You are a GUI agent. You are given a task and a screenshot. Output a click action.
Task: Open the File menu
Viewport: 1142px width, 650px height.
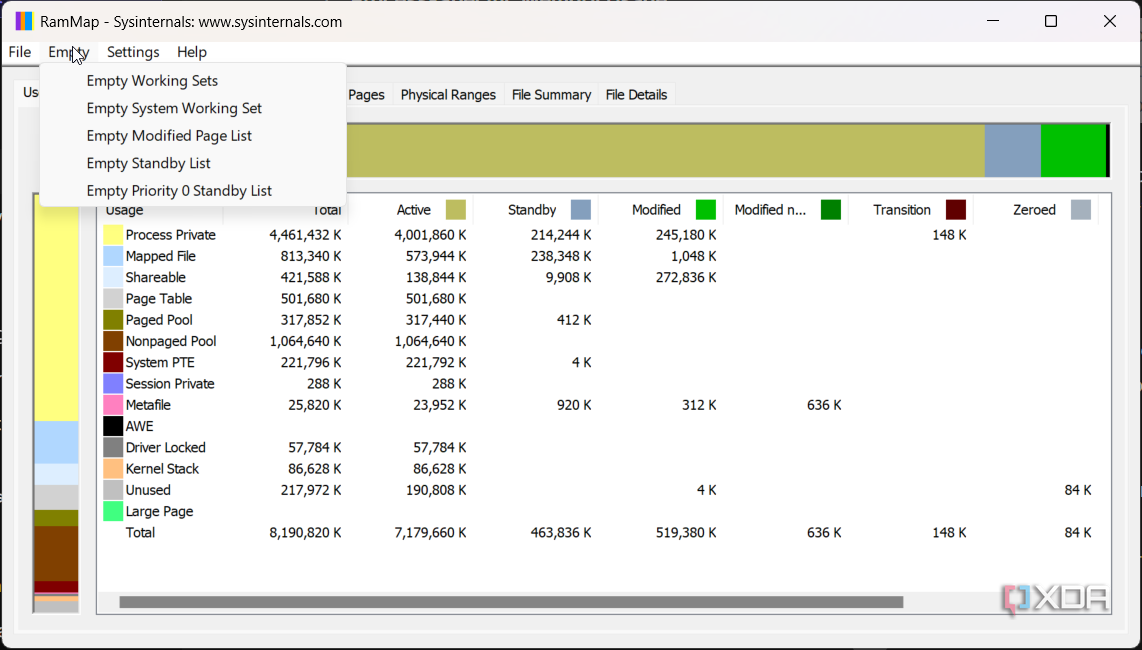20,52
